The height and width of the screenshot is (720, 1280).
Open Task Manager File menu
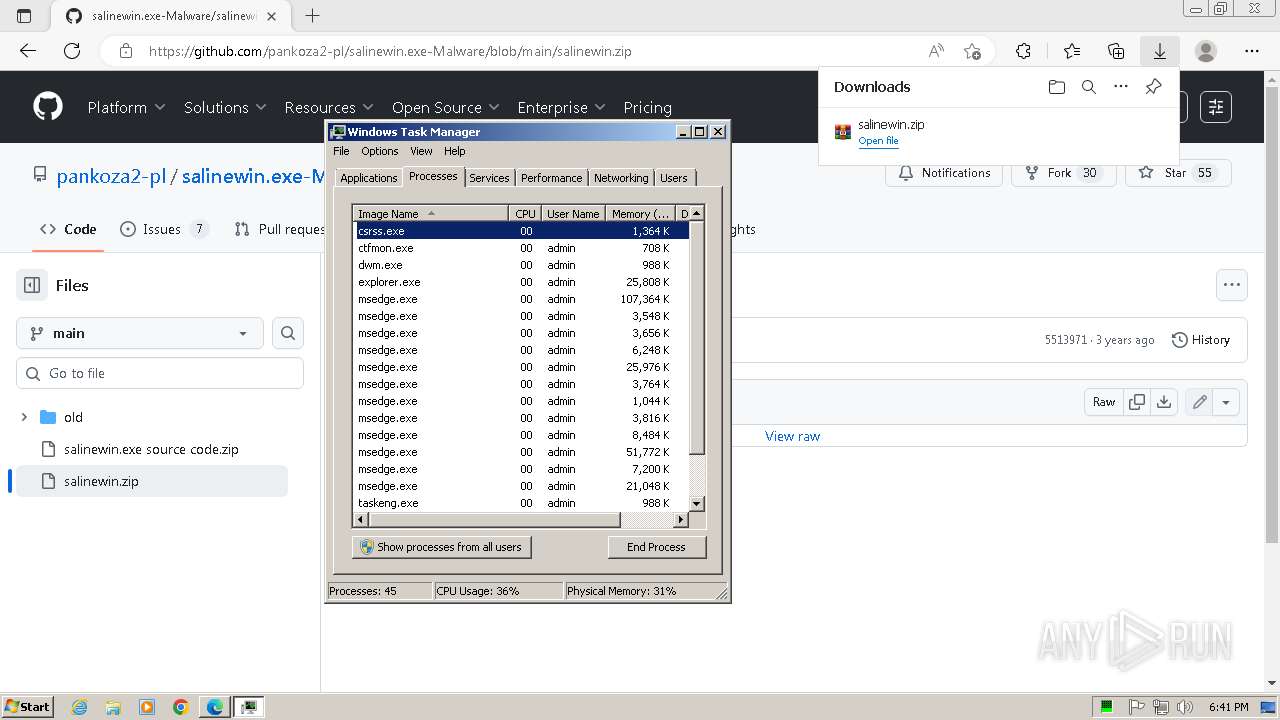(341, 151)
